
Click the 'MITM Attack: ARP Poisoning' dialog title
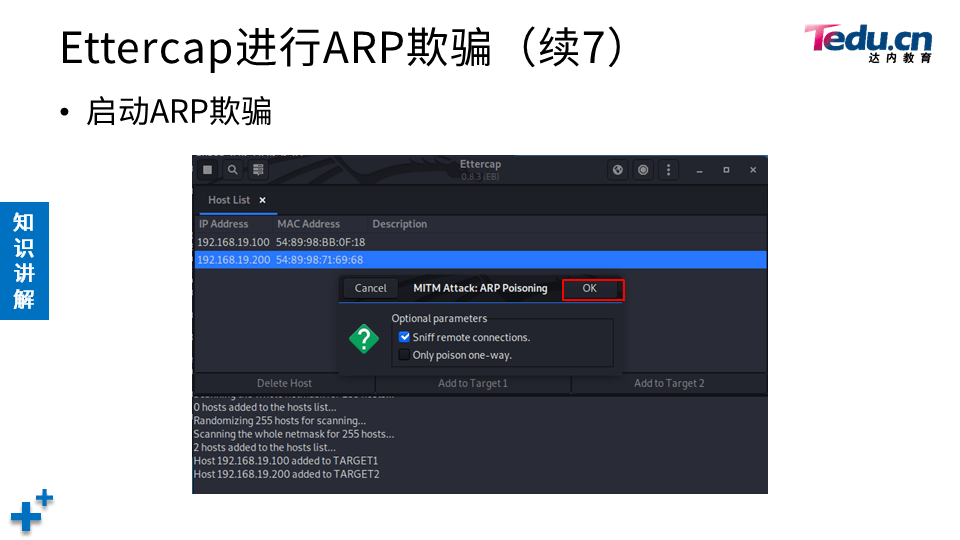point(480,288)
